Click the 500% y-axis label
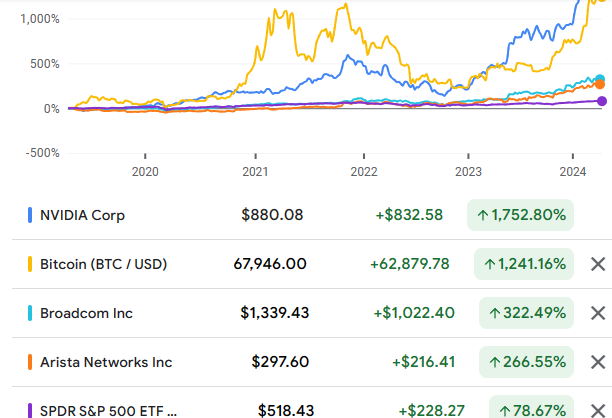This screenshot has height=418, width=612. click(x=45, y=64)
